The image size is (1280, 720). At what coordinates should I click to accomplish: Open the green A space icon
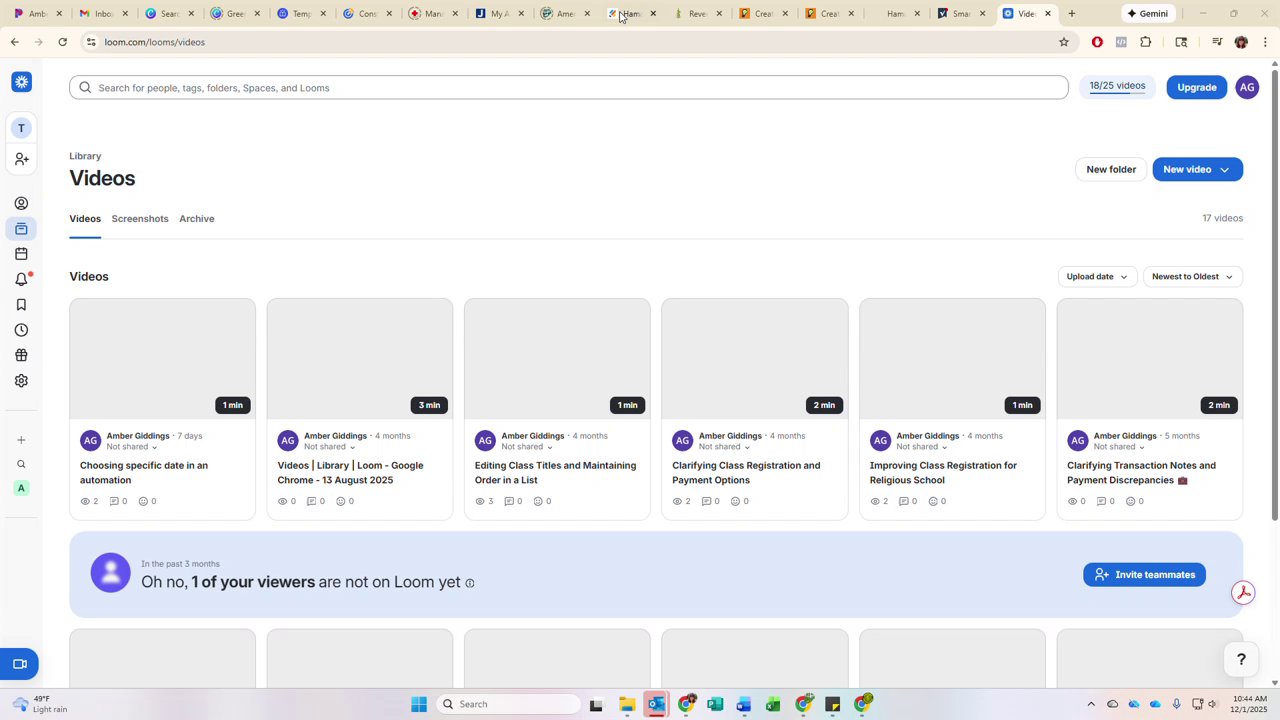(x=21, y=488)
